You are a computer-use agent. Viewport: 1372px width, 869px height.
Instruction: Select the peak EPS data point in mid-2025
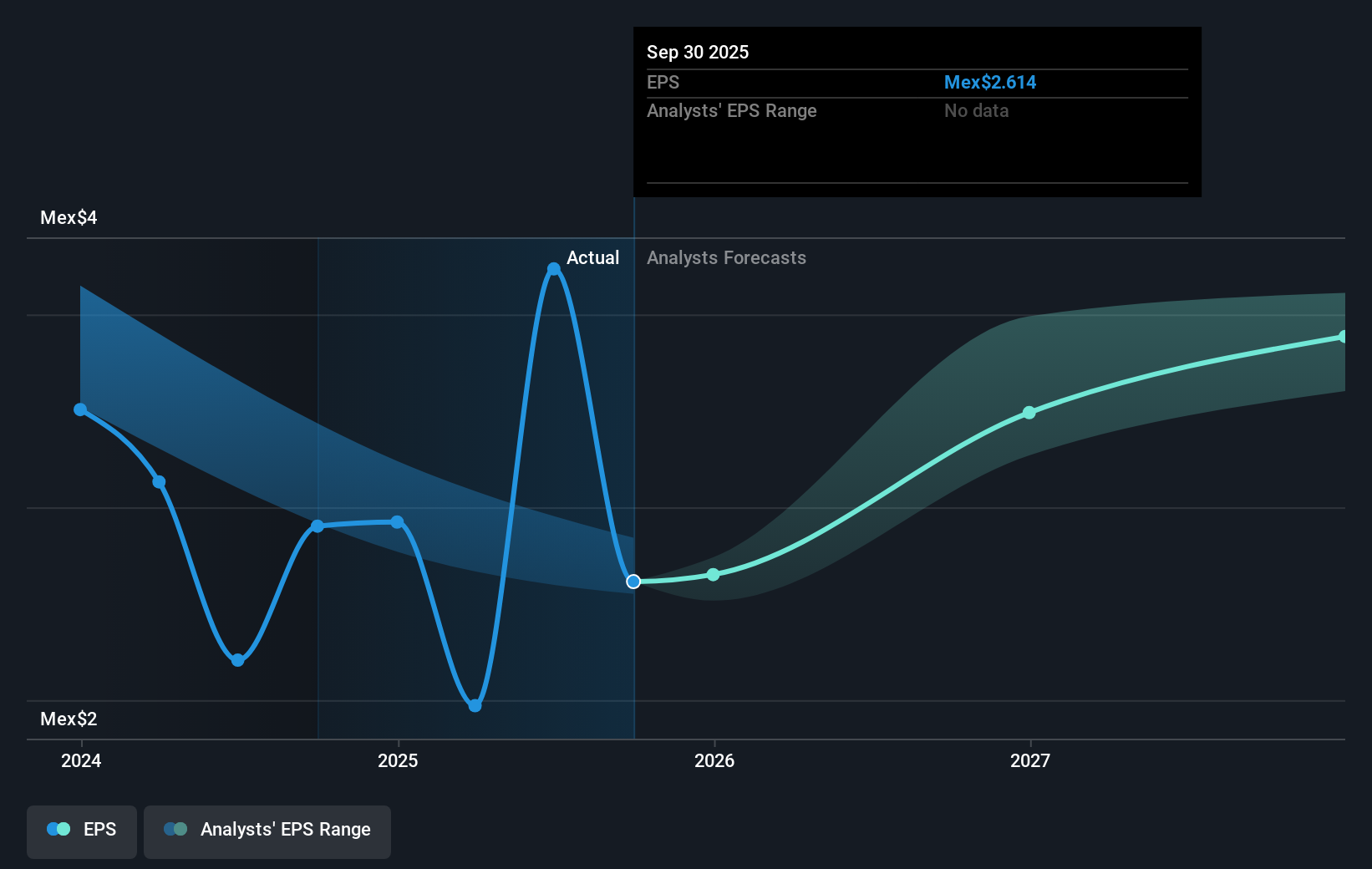[x=554, y=269]
